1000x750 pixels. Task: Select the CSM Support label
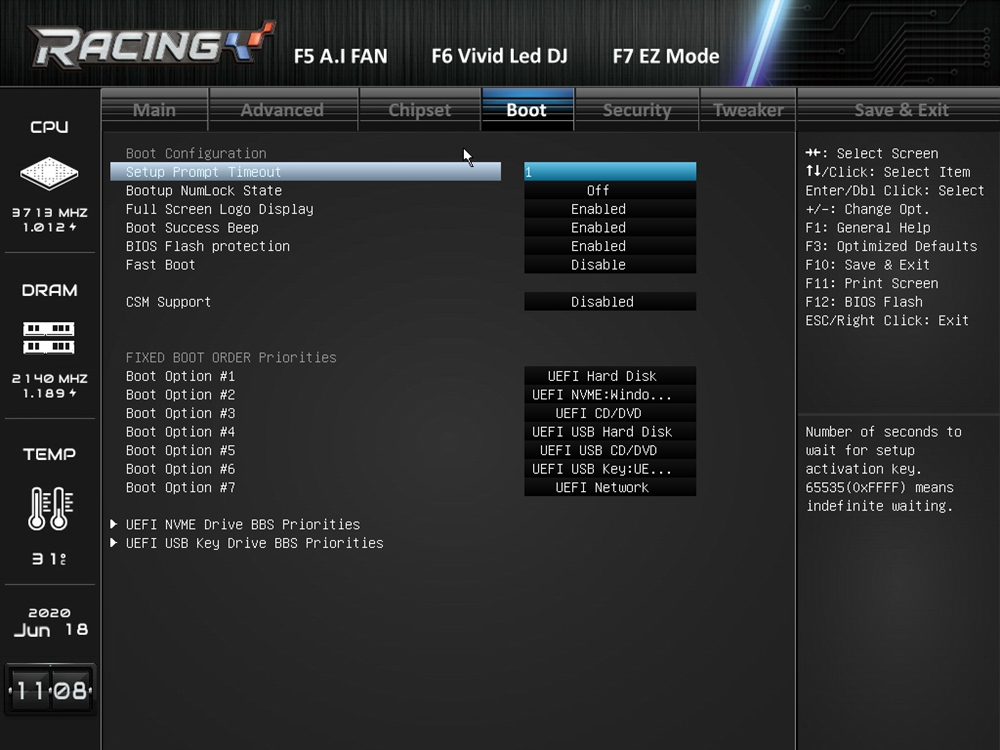coord(168,301)
